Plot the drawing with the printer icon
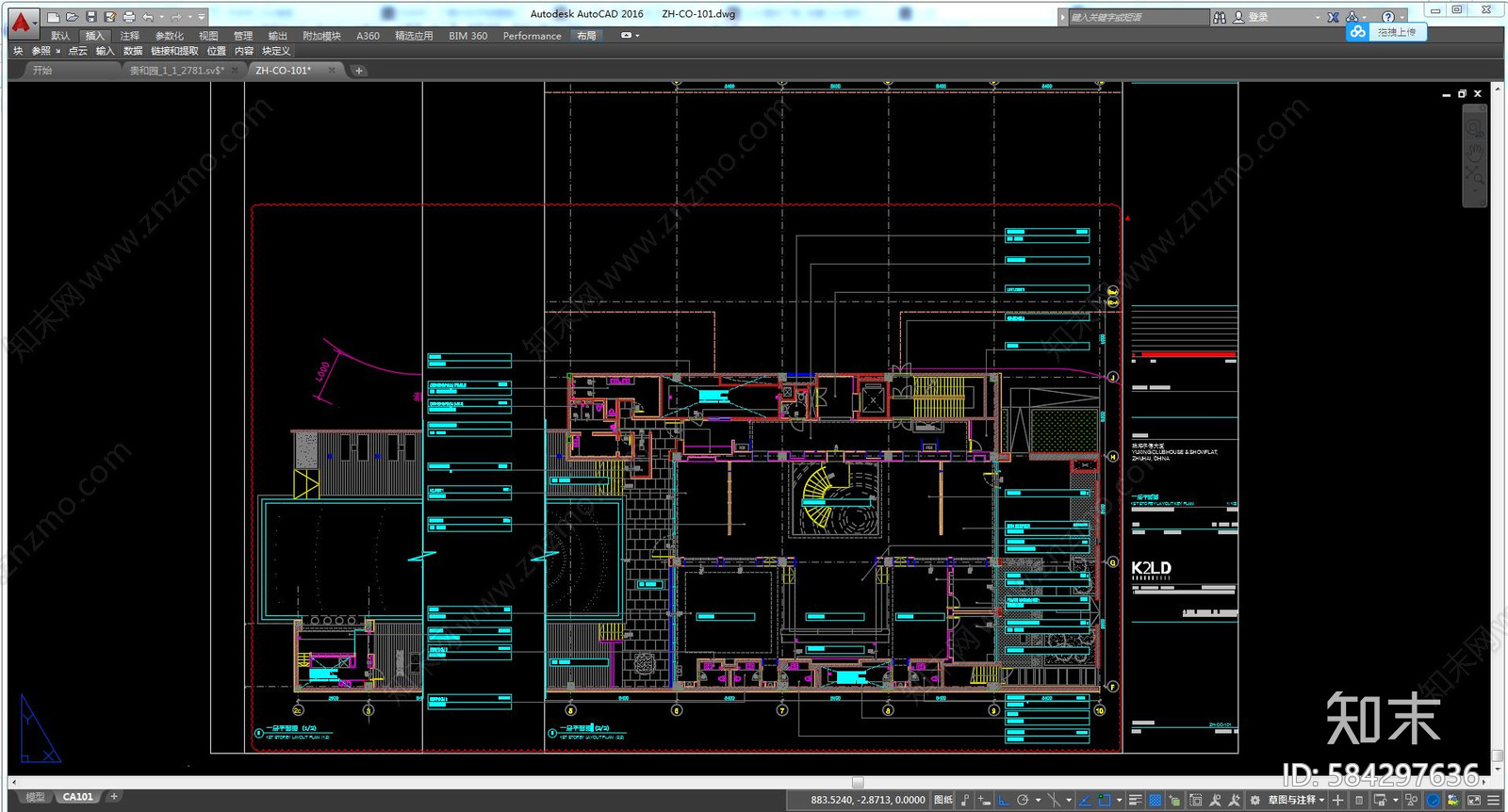Viewport: 1508px width, 812px height. [129, 17]
